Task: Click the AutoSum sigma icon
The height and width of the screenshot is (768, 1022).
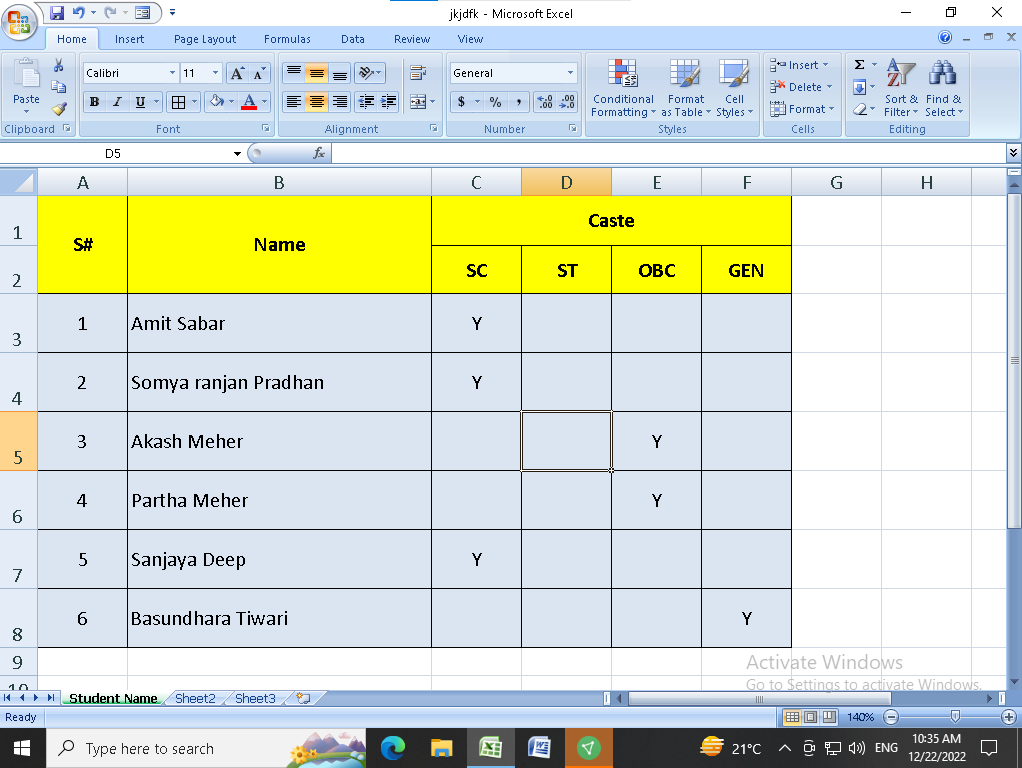Action: [x=859, y=65]
